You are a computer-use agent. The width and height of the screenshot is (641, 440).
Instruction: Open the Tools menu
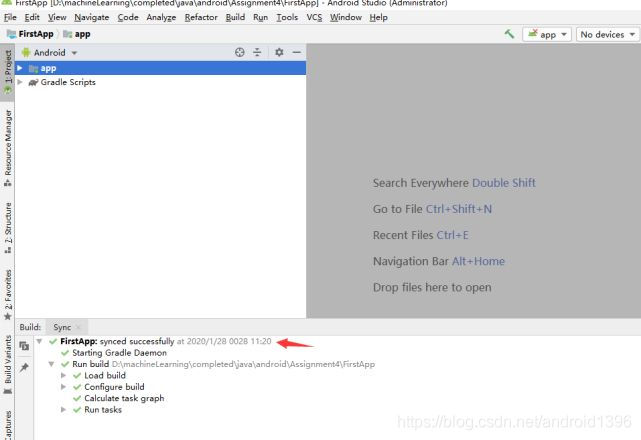(287, 17)
